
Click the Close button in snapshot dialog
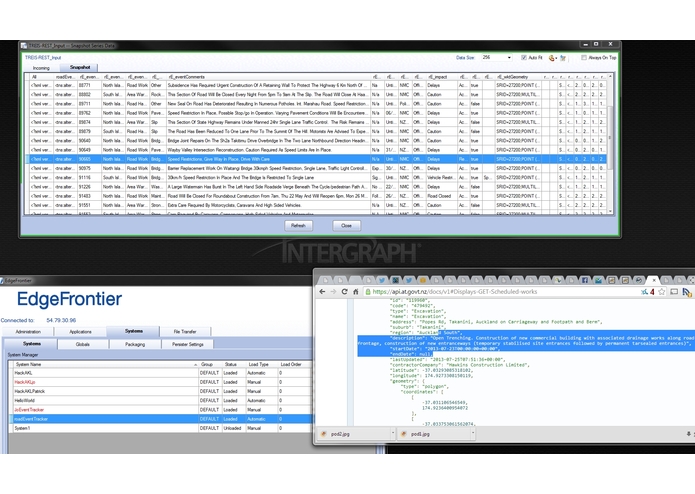[x=347, y=226]
